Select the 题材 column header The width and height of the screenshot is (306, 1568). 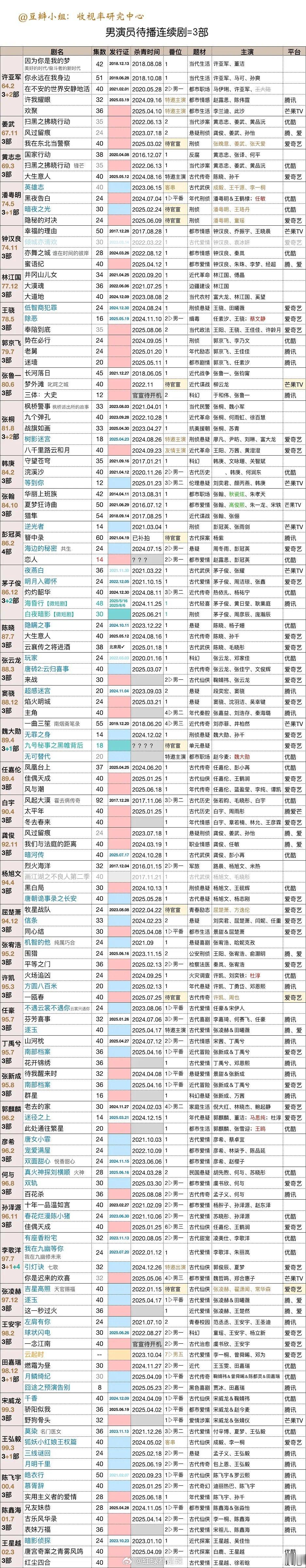tap(199, 52)
